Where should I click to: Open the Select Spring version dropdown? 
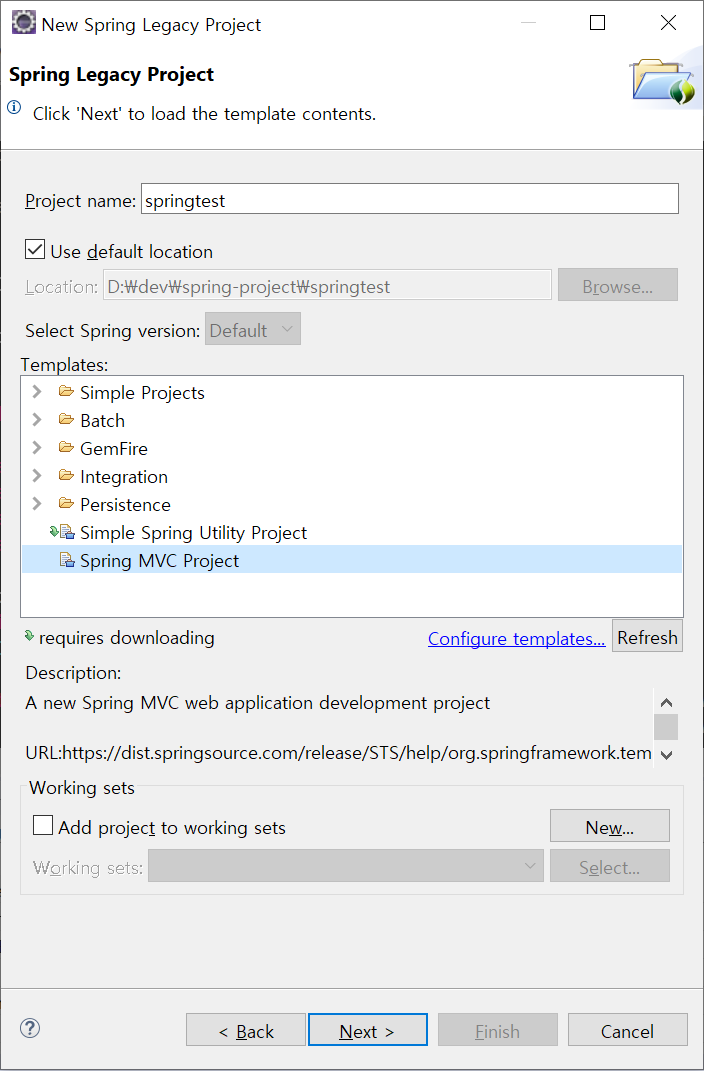(x=253, y=329)
